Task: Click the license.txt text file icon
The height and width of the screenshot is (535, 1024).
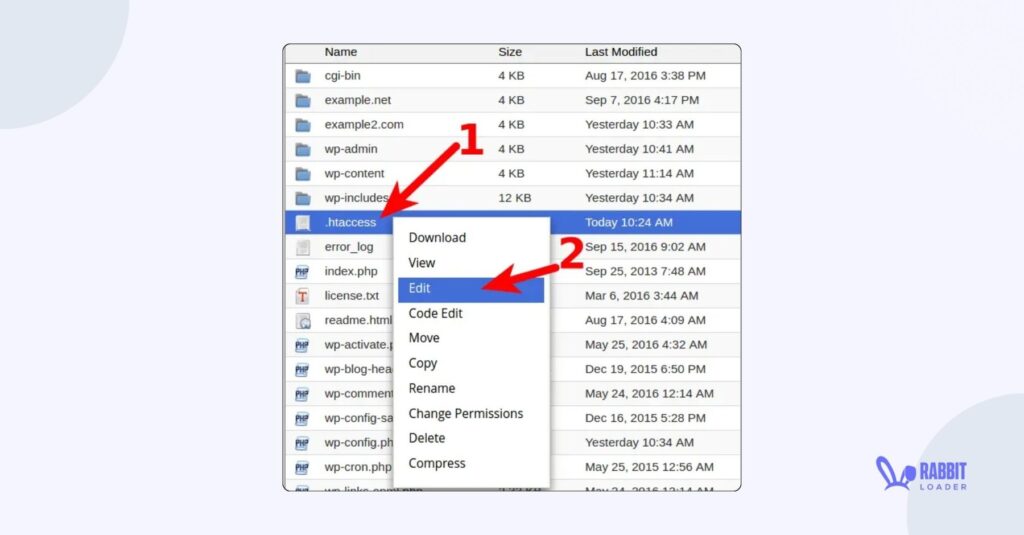Action: coord(302,297)
